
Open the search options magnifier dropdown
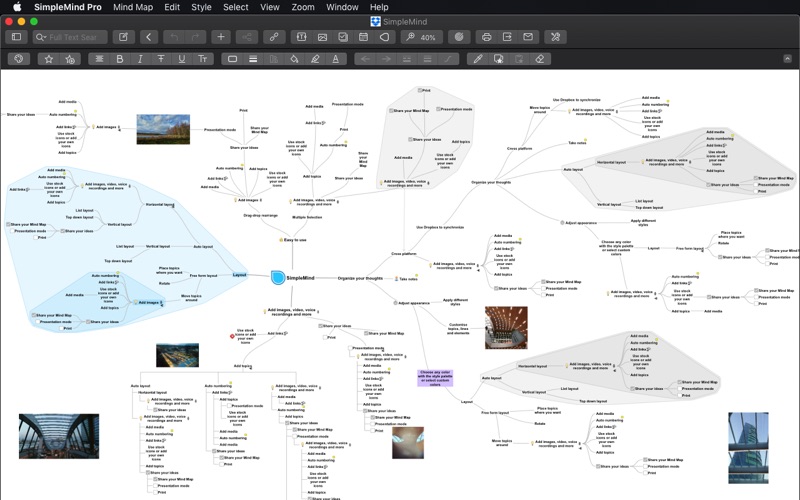tap(40, 37)
